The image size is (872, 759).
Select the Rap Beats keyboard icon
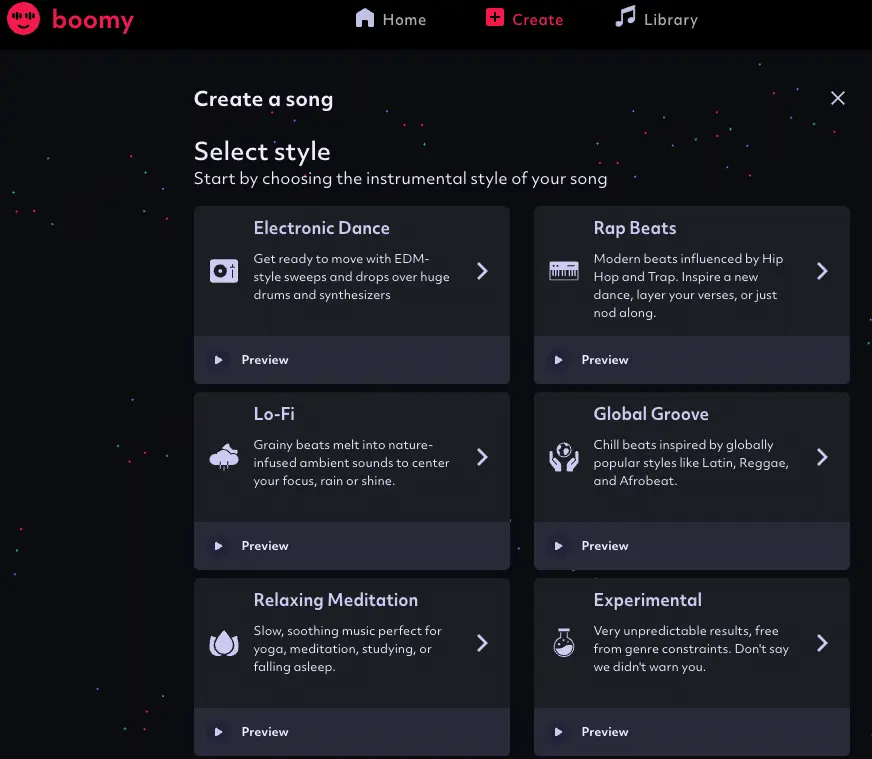pos(564,271)
